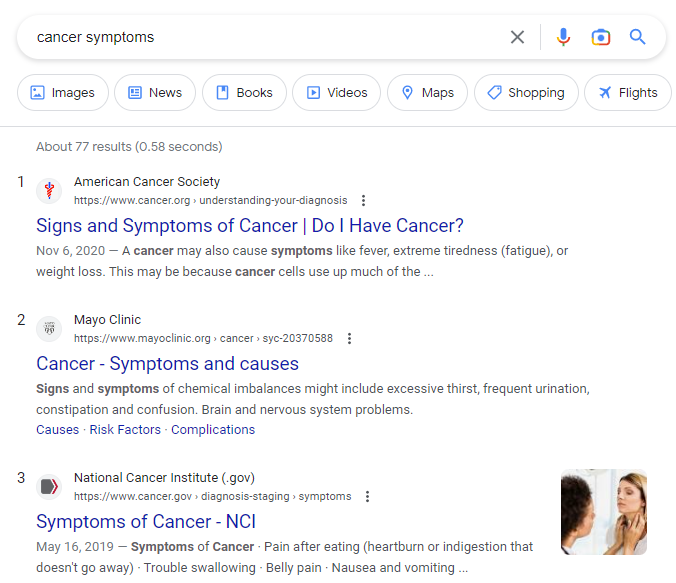Image resolution: width=676 pixels, height=583 pixels.
Task: Open more options for Mayo Clinic result
Action: tap(349, 339)
